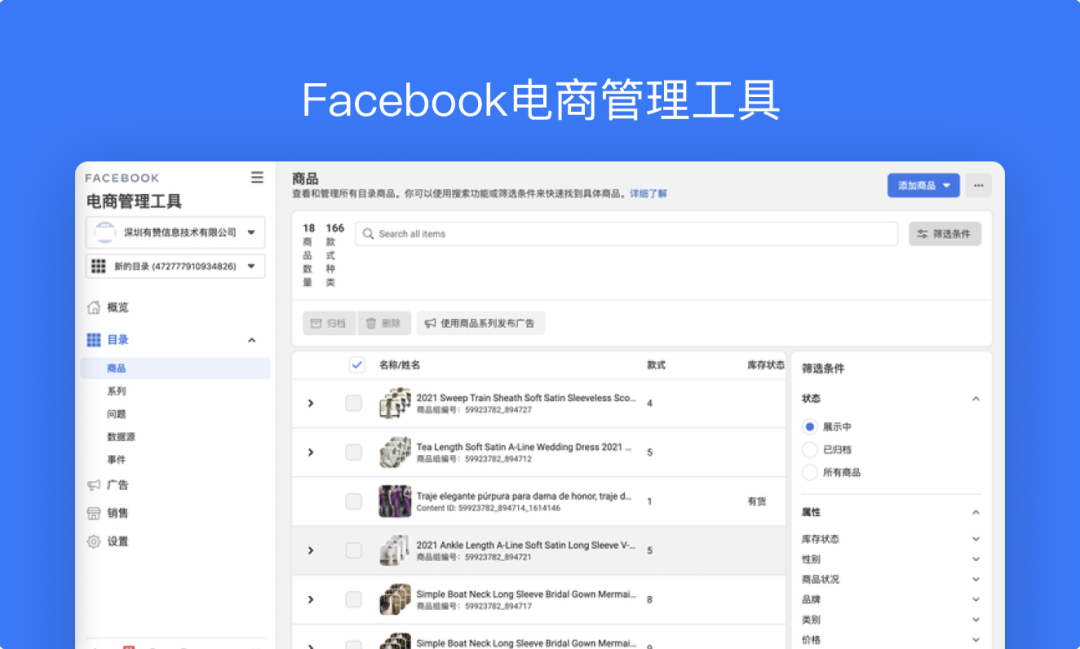
Task: Collapse the 目录 sidebar section chevron
Action: [251, 340]
